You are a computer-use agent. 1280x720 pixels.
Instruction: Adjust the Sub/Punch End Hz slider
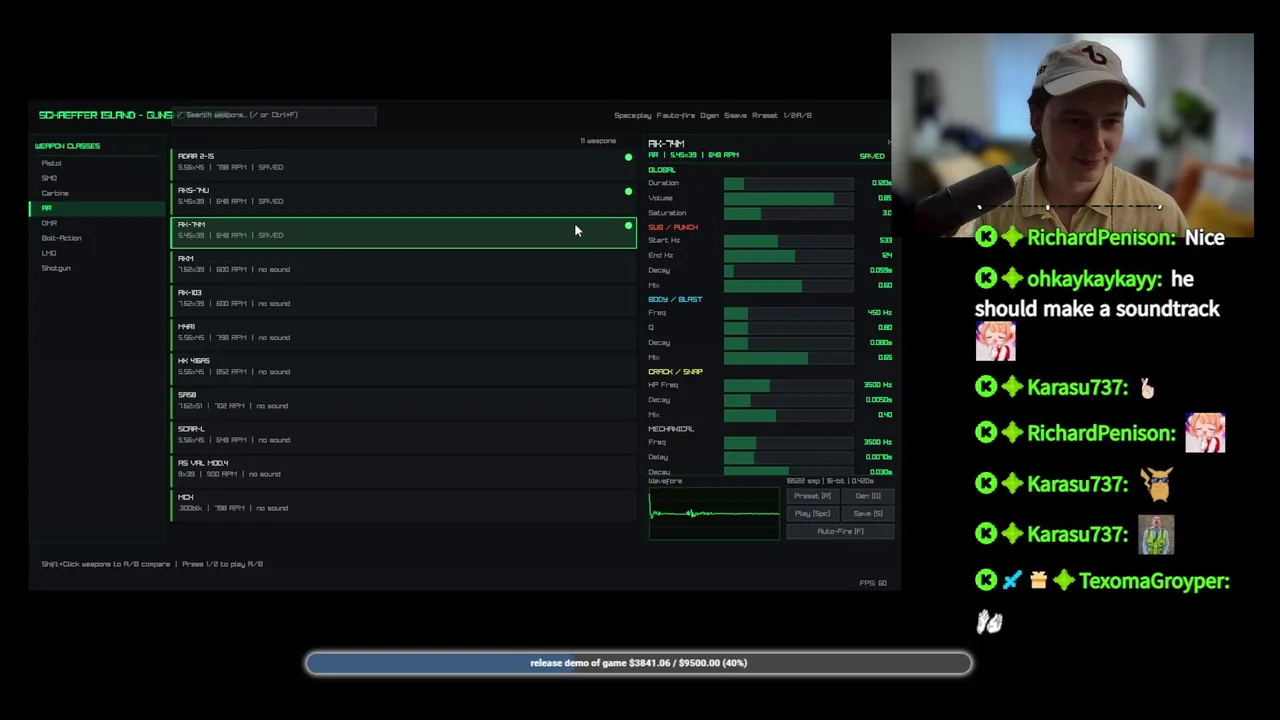[788, 256]
